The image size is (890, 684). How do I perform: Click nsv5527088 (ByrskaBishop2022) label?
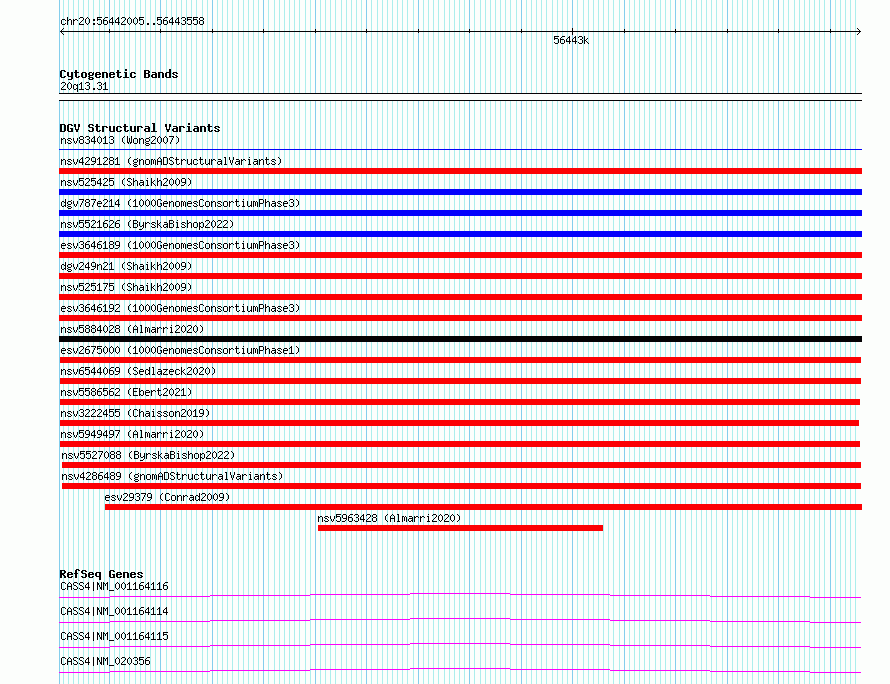[x=148, y=455]
